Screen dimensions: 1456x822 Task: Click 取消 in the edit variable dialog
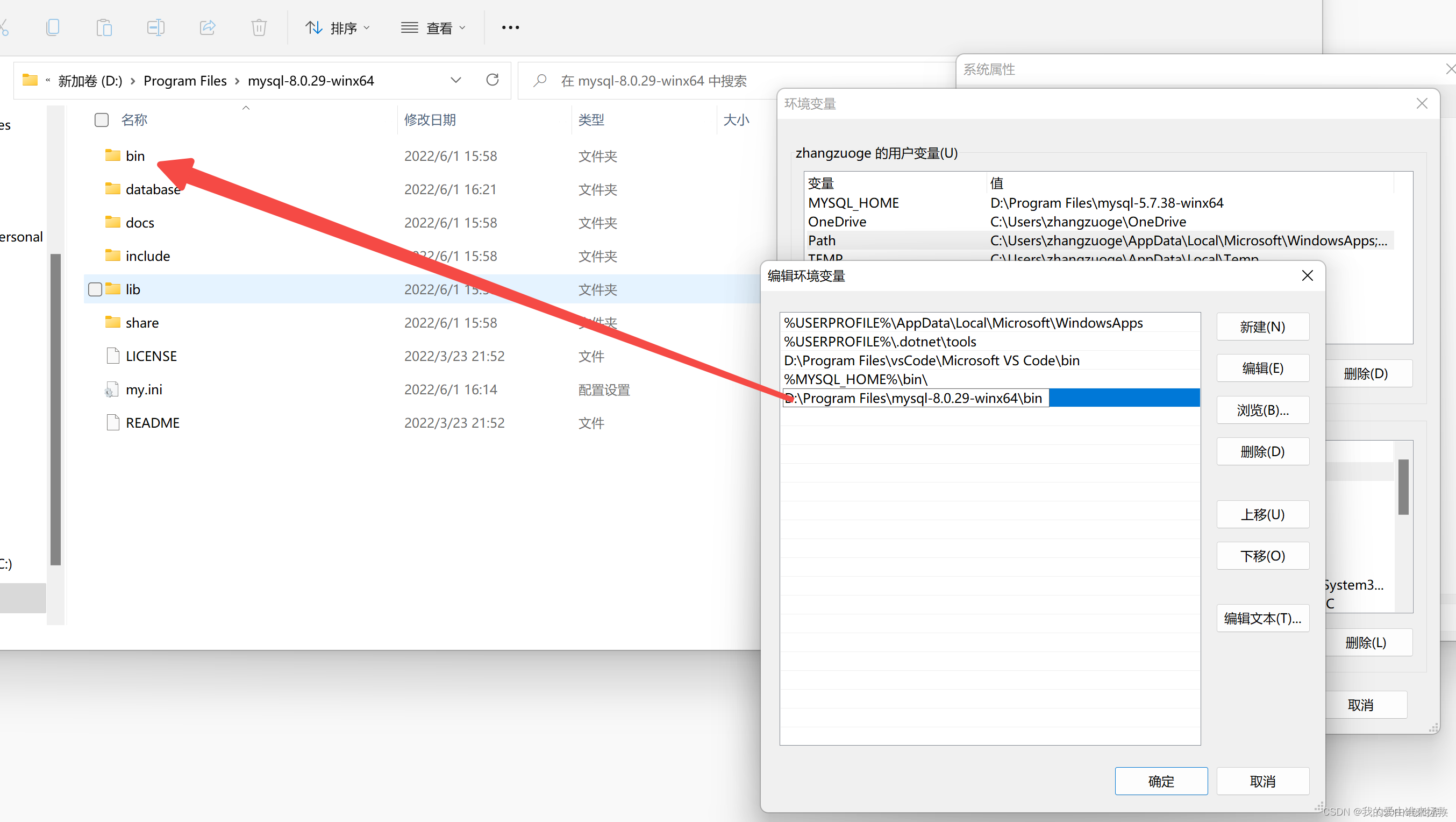[x=1262, y=781]
